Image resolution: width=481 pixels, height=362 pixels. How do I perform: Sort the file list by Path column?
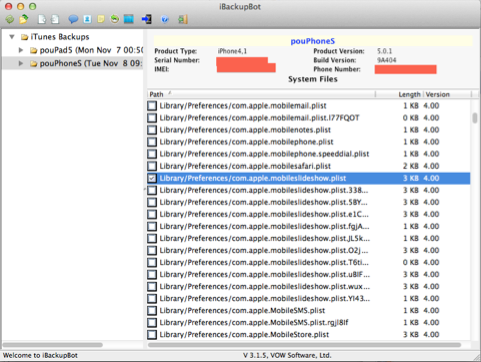pos(261,94)
